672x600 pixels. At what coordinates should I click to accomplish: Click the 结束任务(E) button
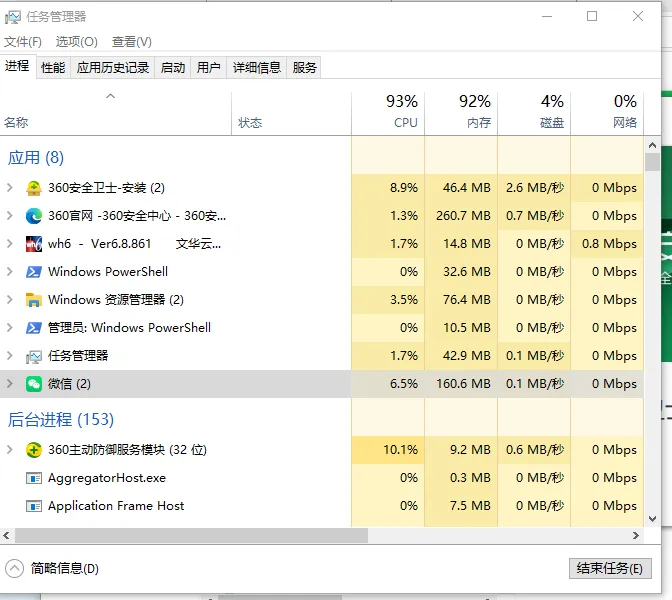coord(610,569)
